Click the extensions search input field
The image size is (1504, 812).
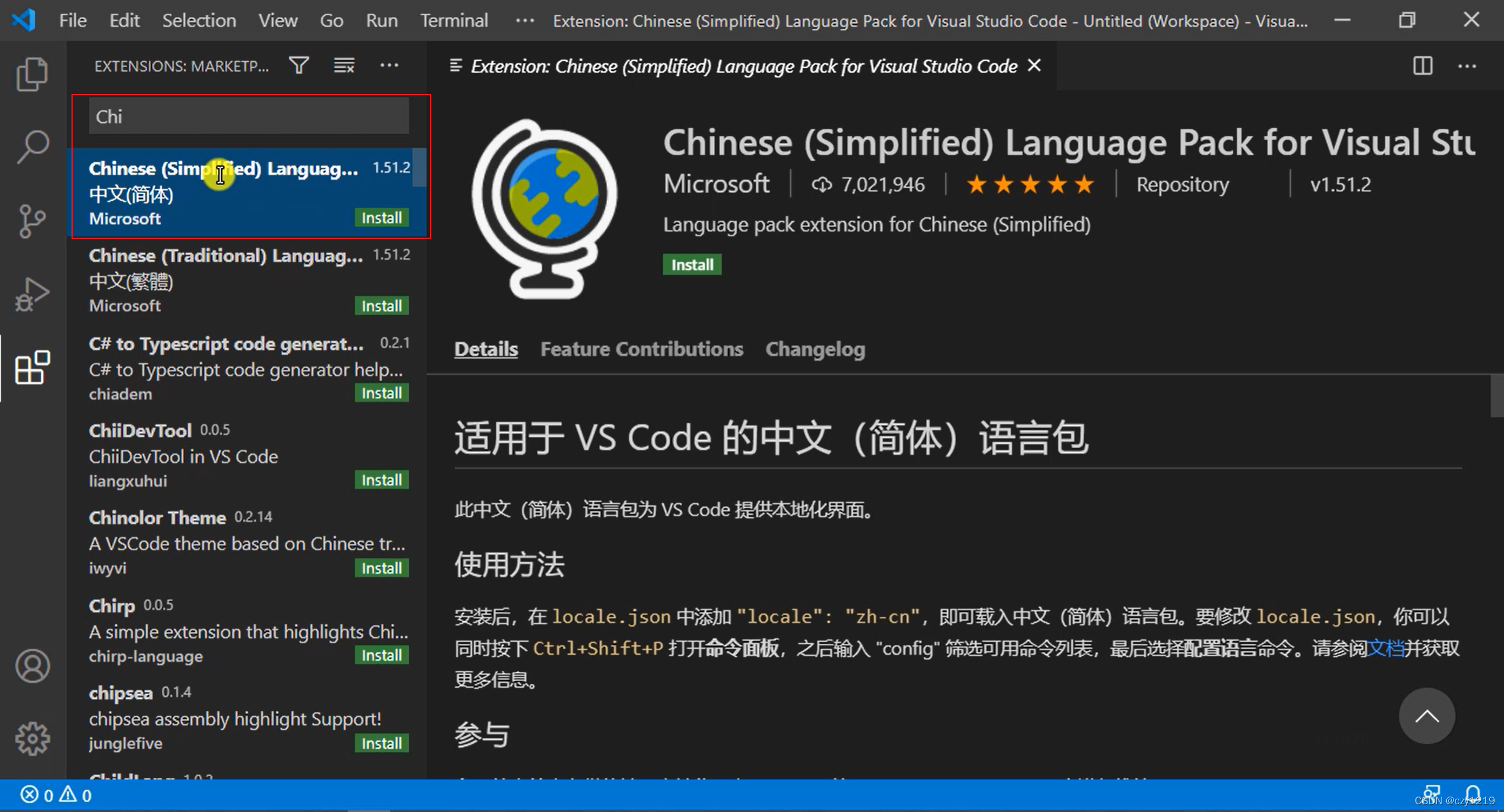tap(248, 116)
